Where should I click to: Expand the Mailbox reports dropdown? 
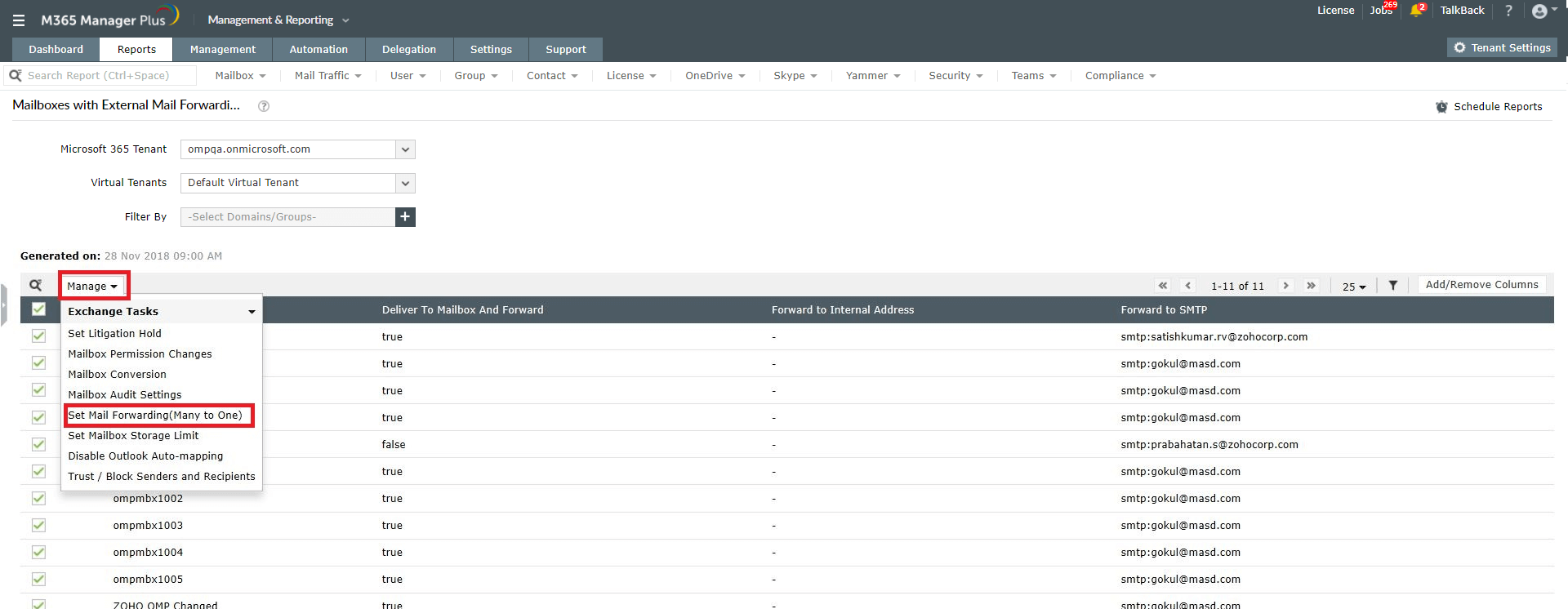point(240,76)
